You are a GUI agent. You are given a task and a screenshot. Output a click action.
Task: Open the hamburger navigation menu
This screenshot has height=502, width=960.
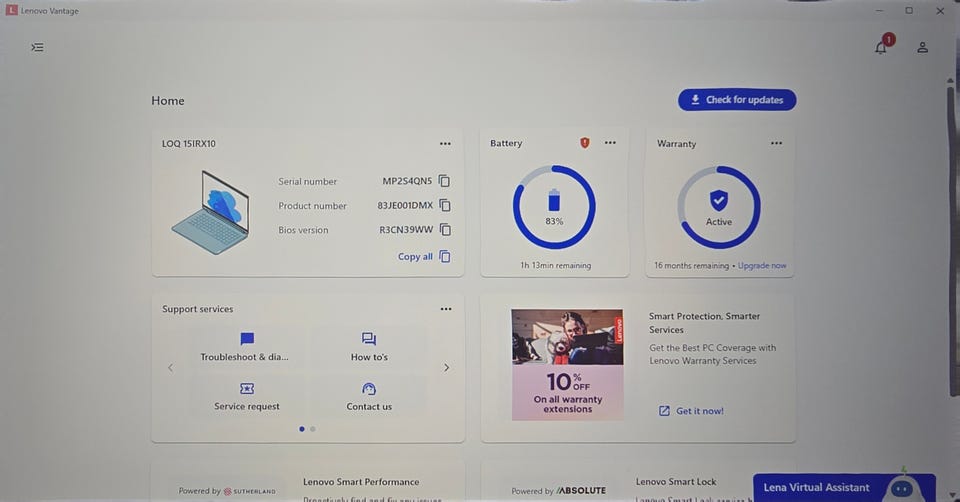[37, 47]
